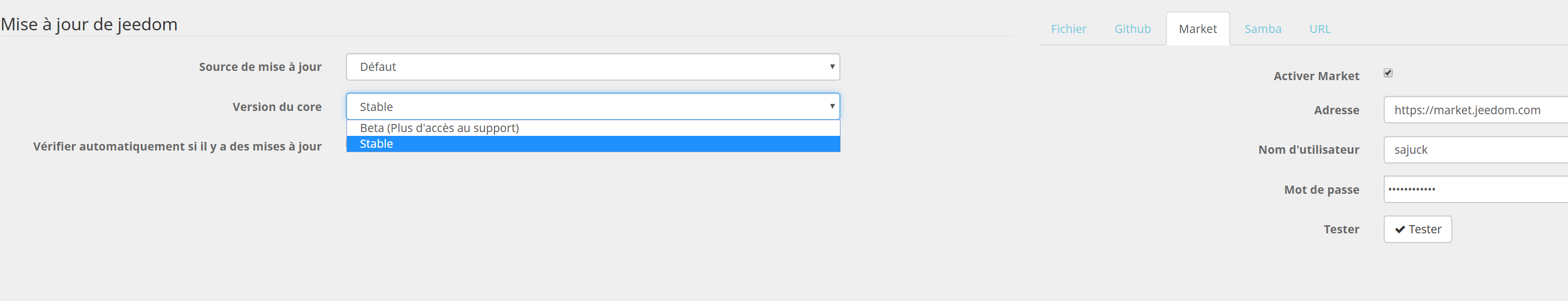Click the "Nom d'utilisateur" label text
The image size is (1568, 301).
point(1308,150)
